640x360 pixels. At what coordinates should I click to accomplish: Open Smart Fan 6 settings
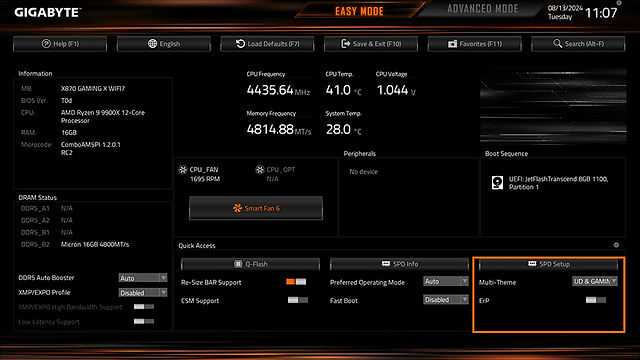click(x=256, y=208)
